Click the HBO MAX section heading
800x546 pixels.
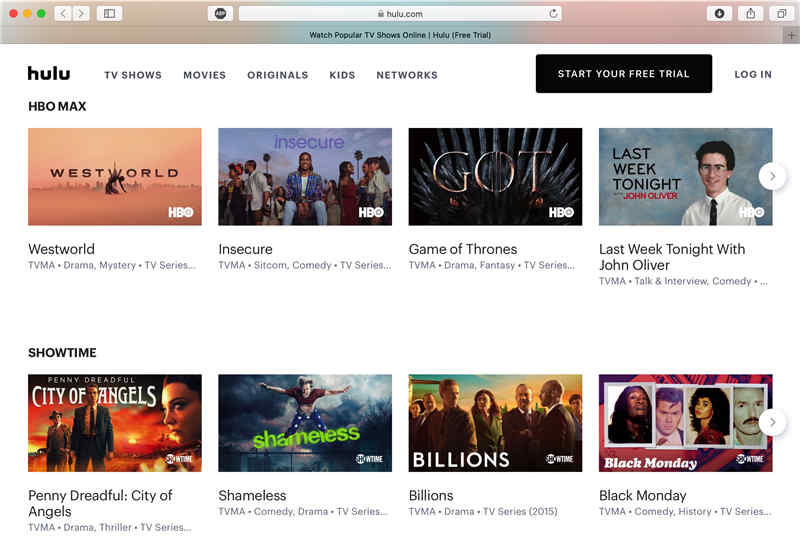pos(57,106)
